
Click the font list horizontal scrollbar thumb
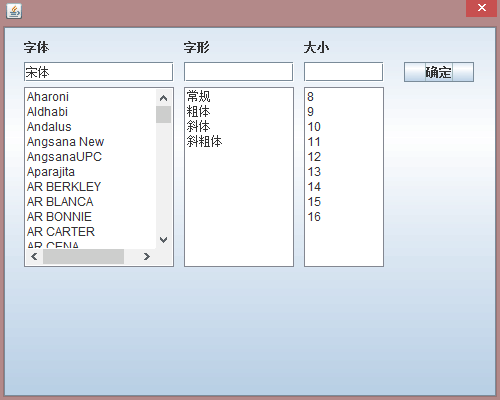point(83,256)
